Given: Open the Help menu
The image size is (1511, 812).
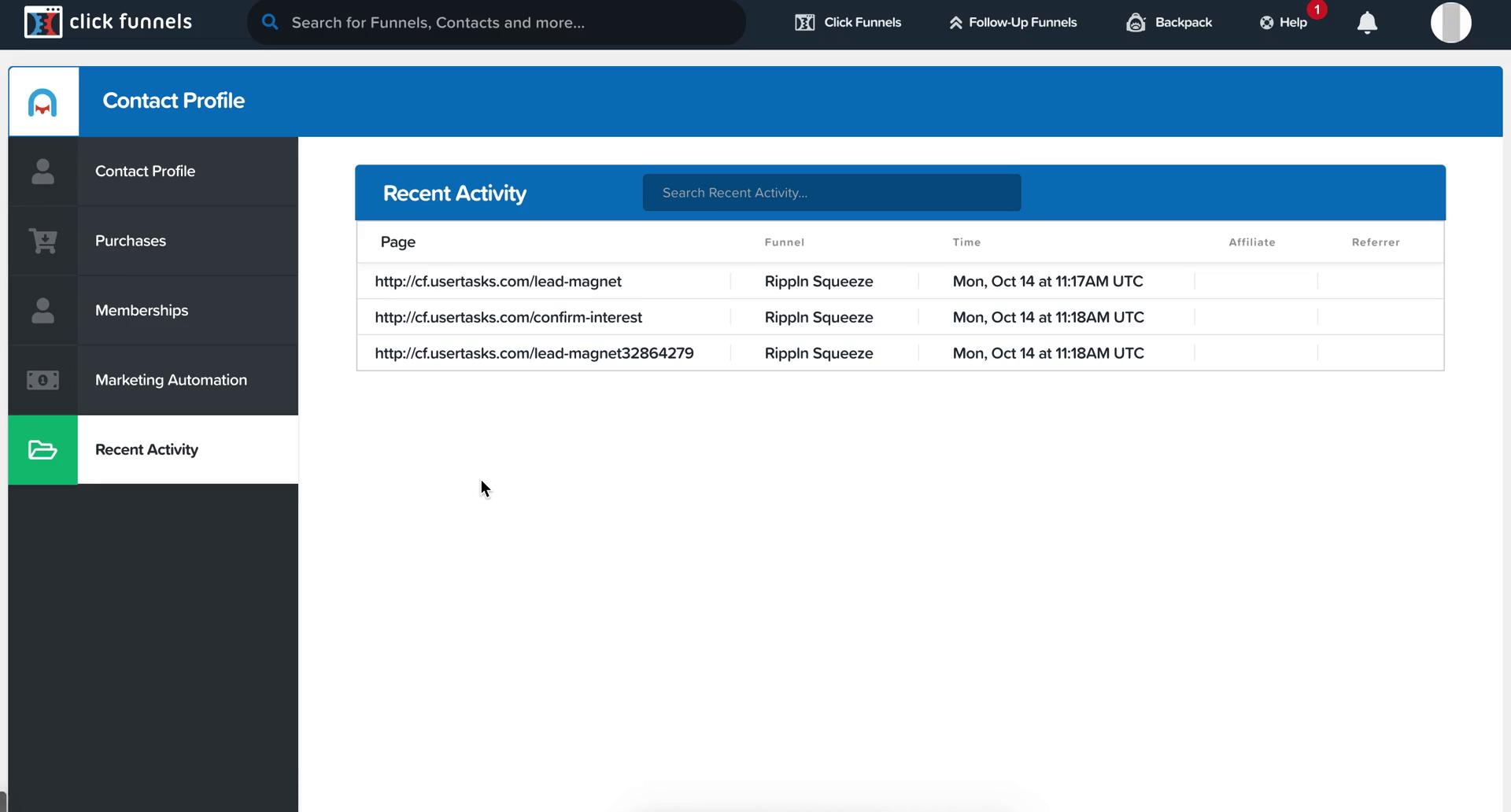Looking at the screenshot, I should (1284, 23).
